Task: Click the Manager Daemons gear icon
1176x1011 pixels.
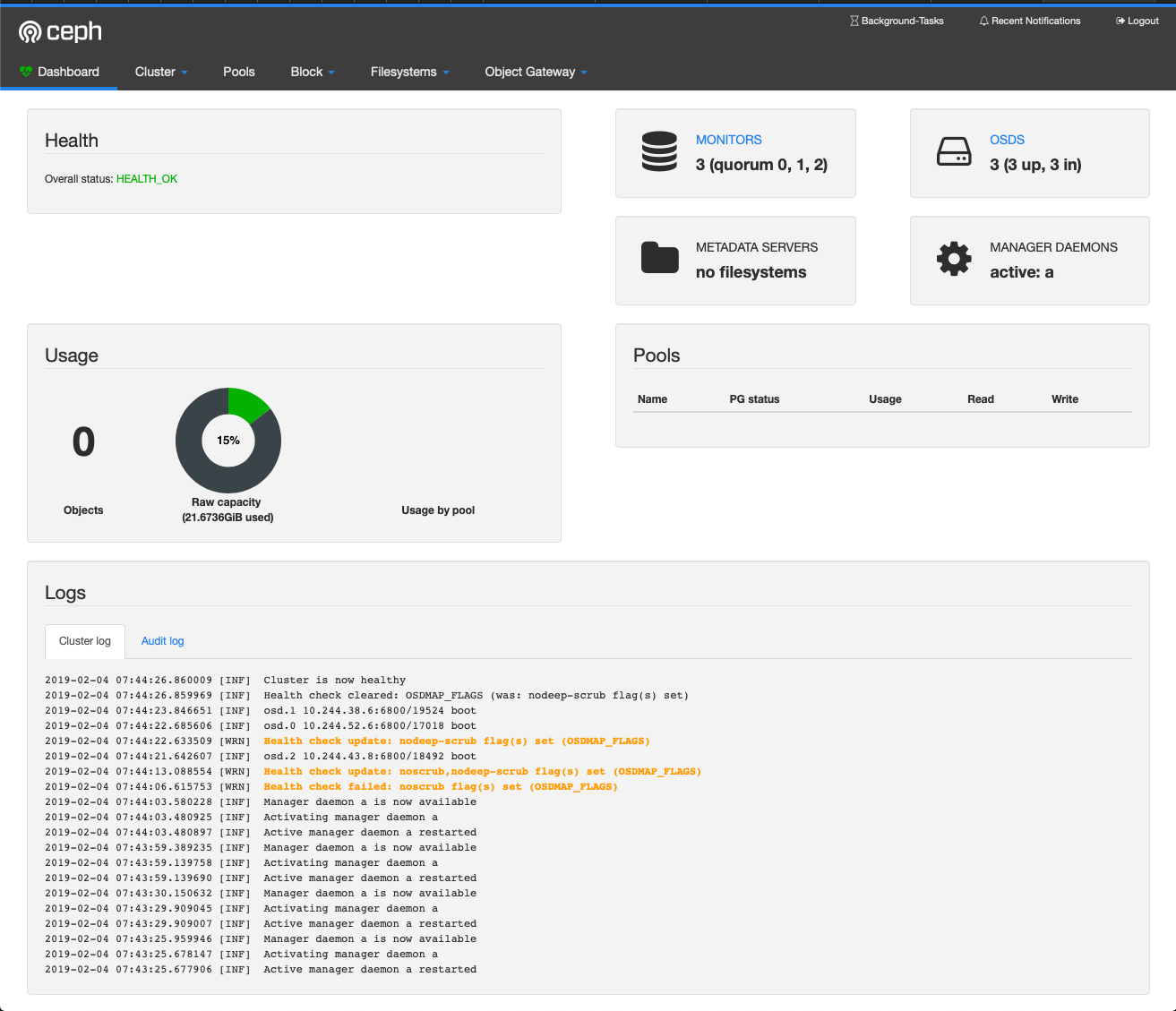Action: (x=954, y=259)
